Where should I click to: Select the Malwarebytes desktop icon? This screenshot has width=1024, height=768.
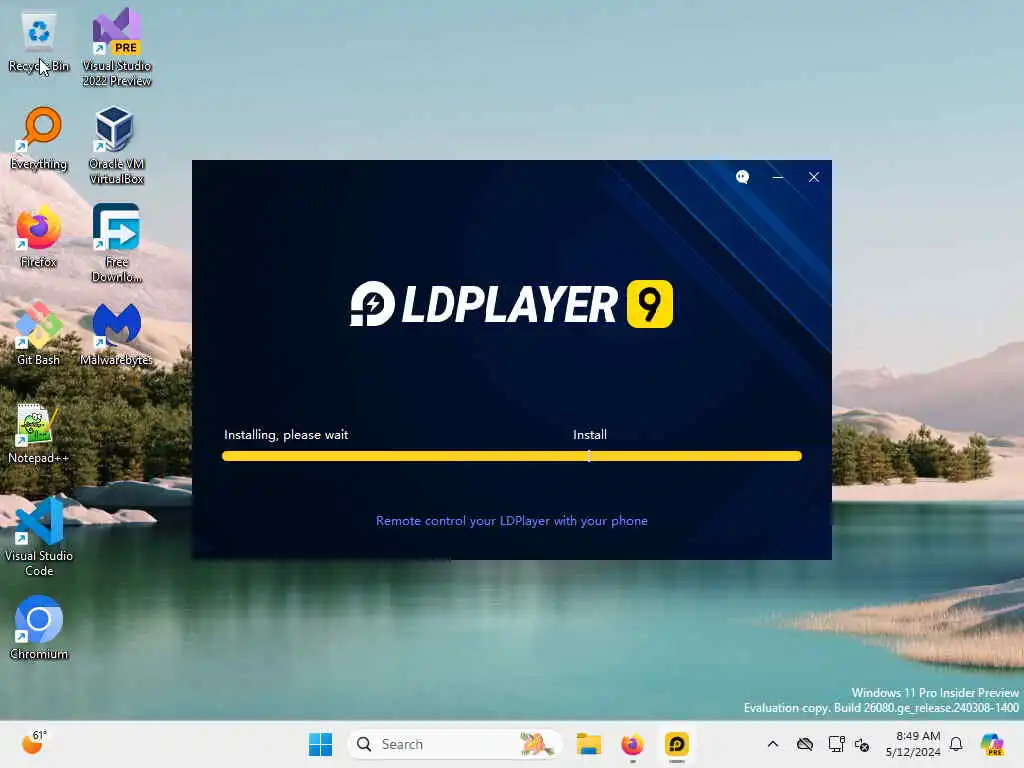[116, 334]
